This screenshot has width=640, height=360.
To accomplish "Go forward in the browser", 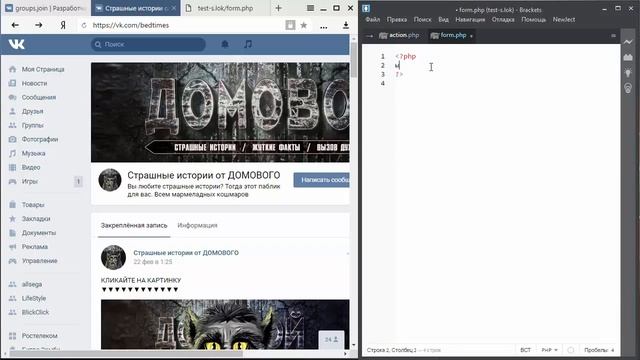I will coord(38,25).
